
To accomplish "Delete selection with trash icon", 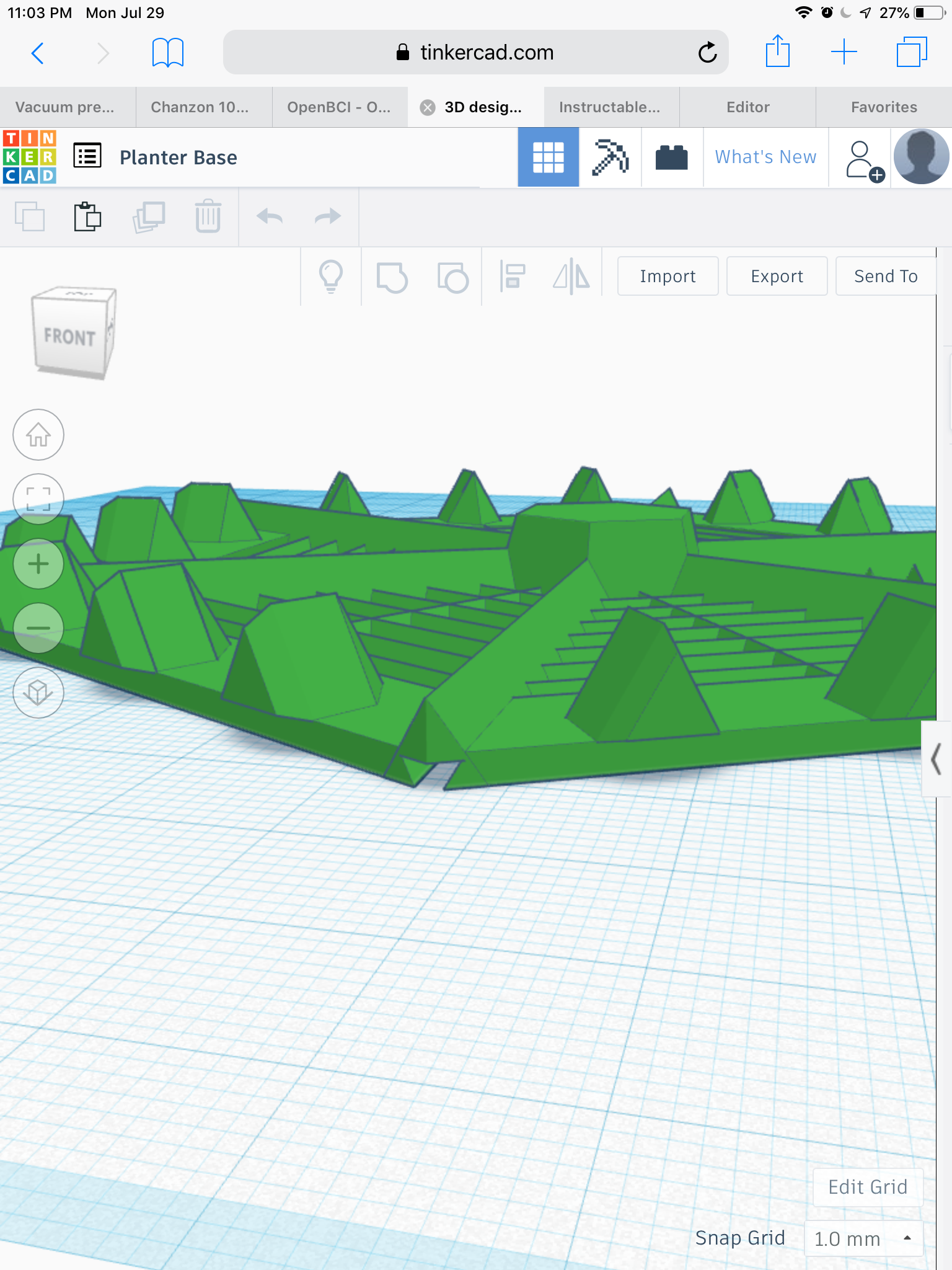I will [208, 216].
